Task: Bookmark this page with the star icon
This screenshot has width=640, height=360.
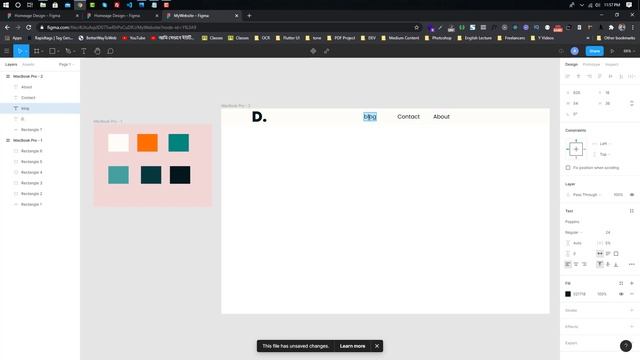Action: (x=416, y=27)
